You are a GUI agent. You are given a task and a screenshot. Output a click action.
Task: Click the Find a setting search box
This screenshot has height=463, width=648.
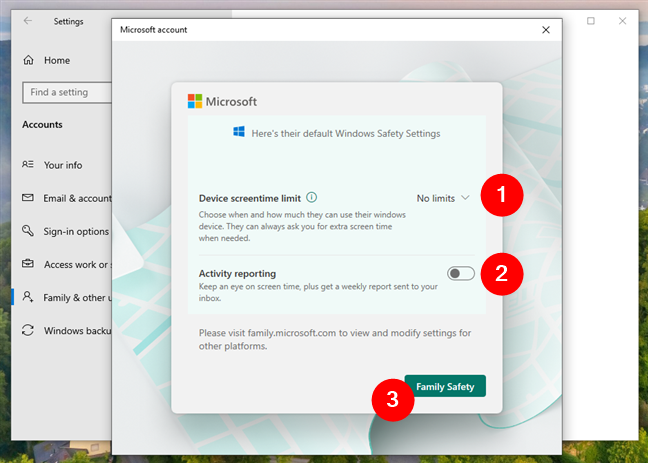click(67, 92)
